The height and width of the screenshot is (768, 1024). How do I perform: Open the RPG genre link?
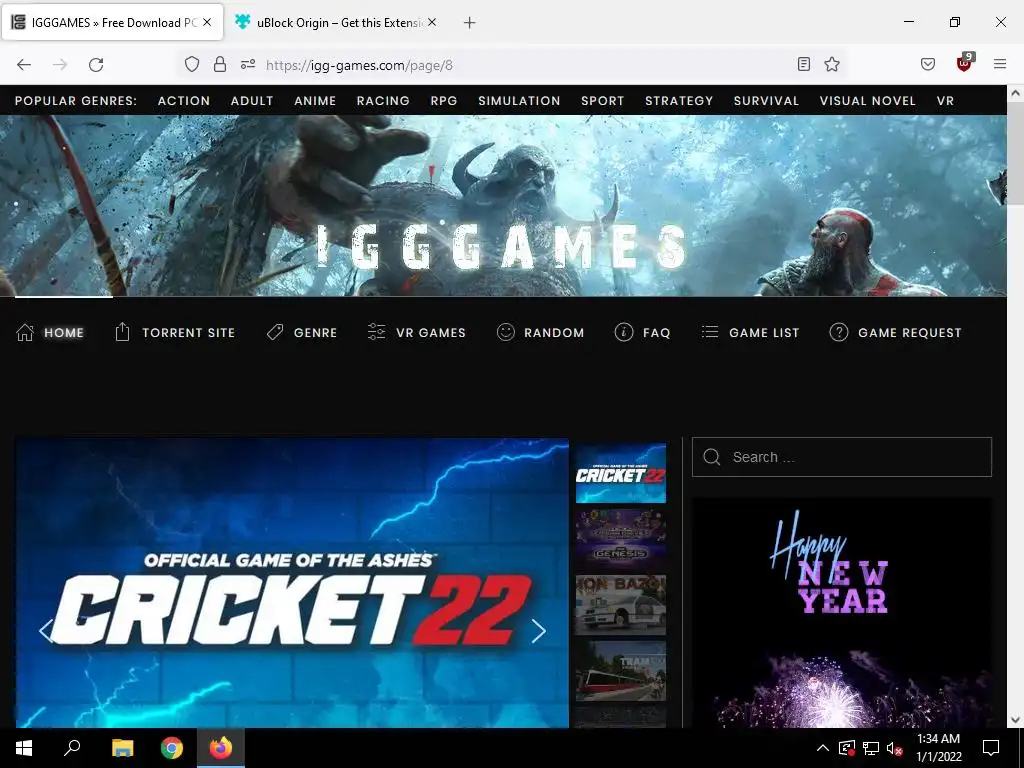444,101
